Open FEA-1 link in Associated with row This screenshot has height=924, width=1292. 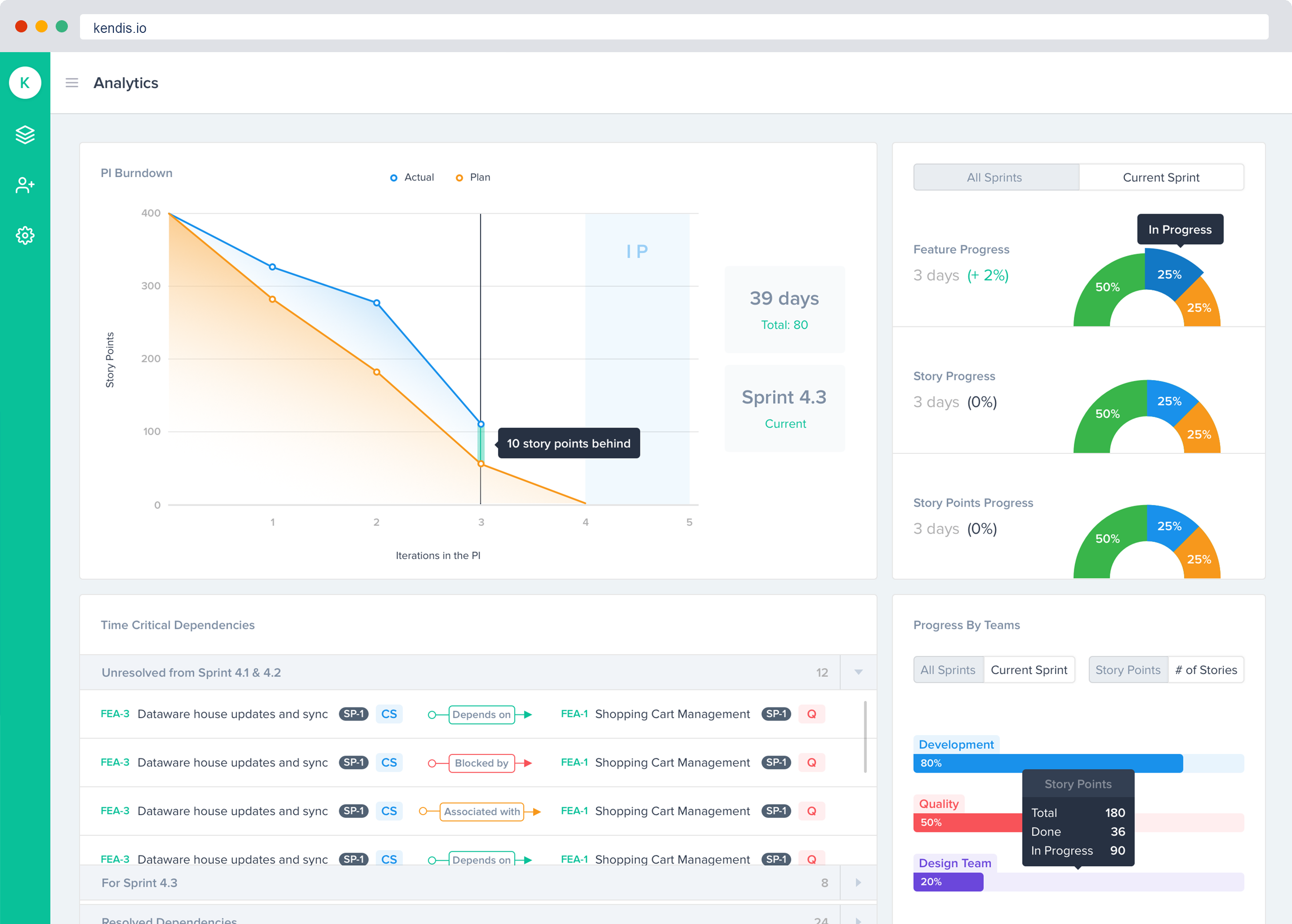574,811
